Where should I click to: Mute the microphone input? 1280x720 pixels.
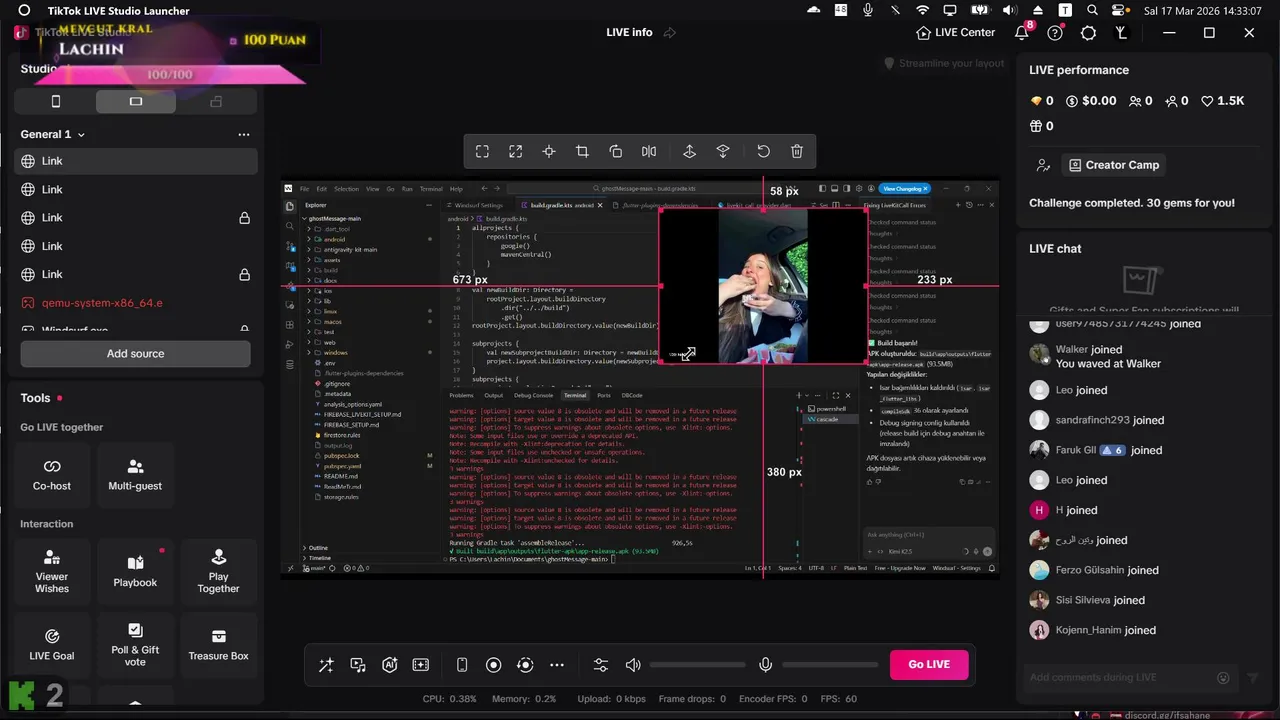tap(765, 665)
